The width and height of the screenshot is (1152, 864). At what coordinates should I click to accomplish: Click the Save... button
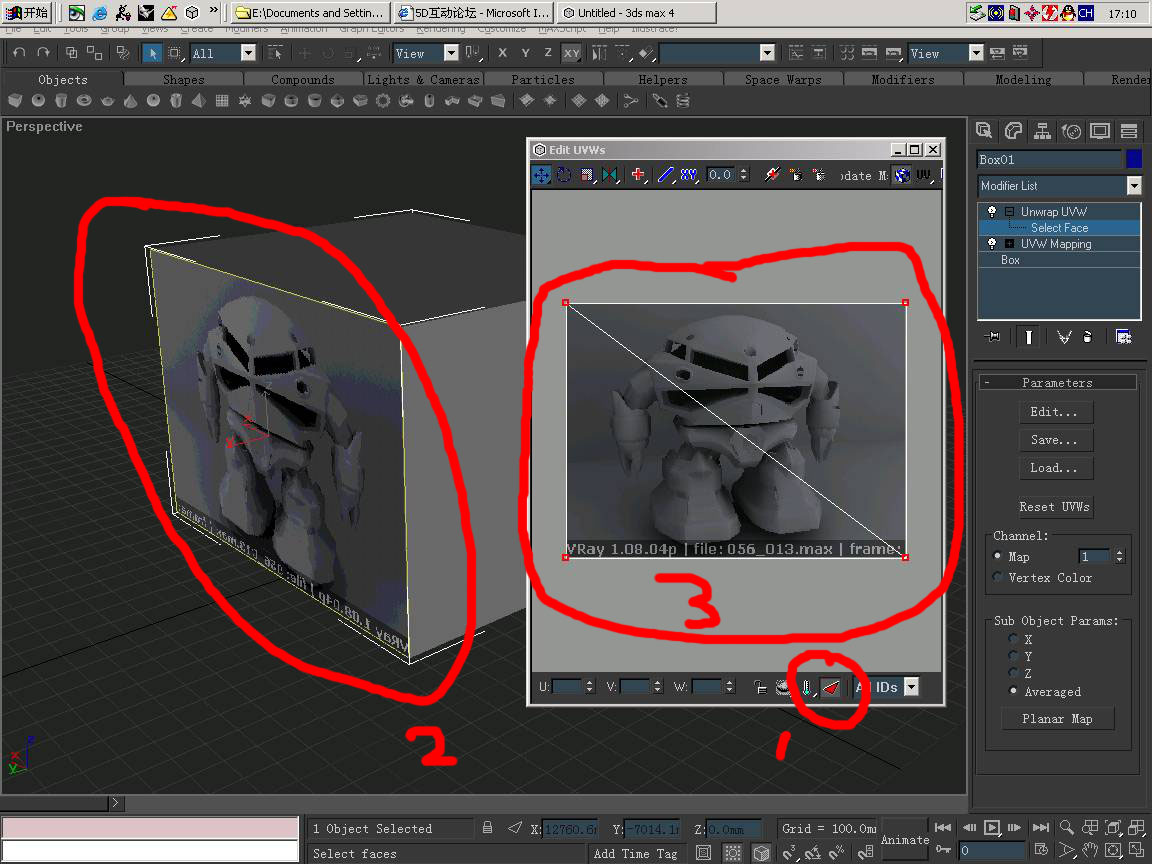[1056, 440]
